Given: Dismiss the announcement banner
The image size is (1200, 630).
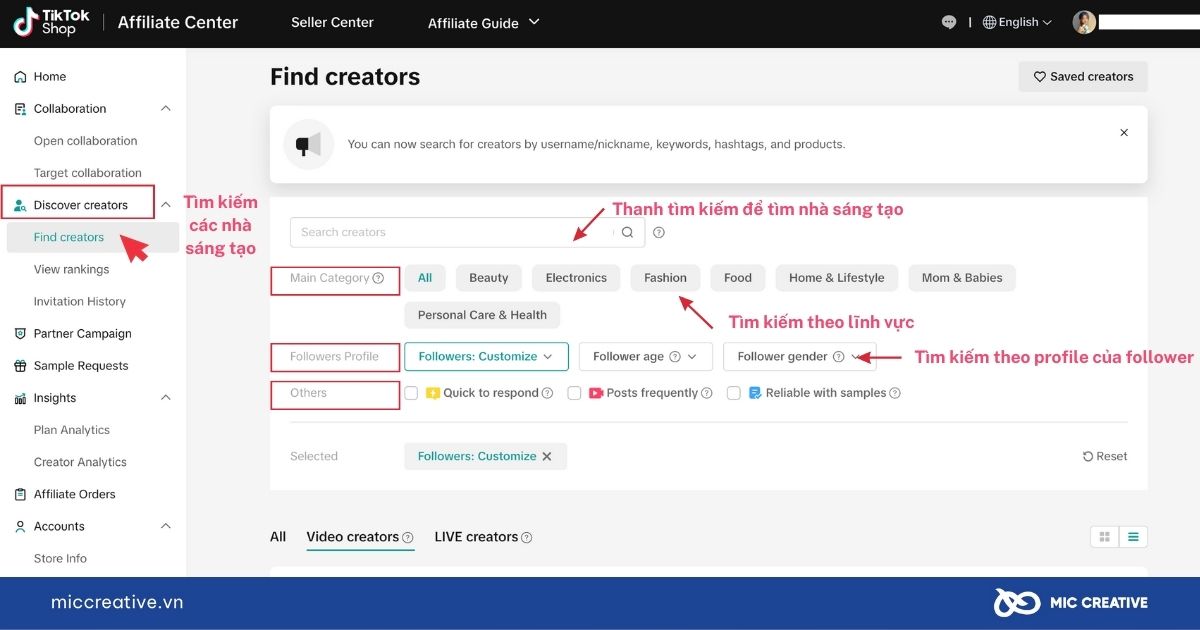Looking at the screenshot, I should point(1124,132).
